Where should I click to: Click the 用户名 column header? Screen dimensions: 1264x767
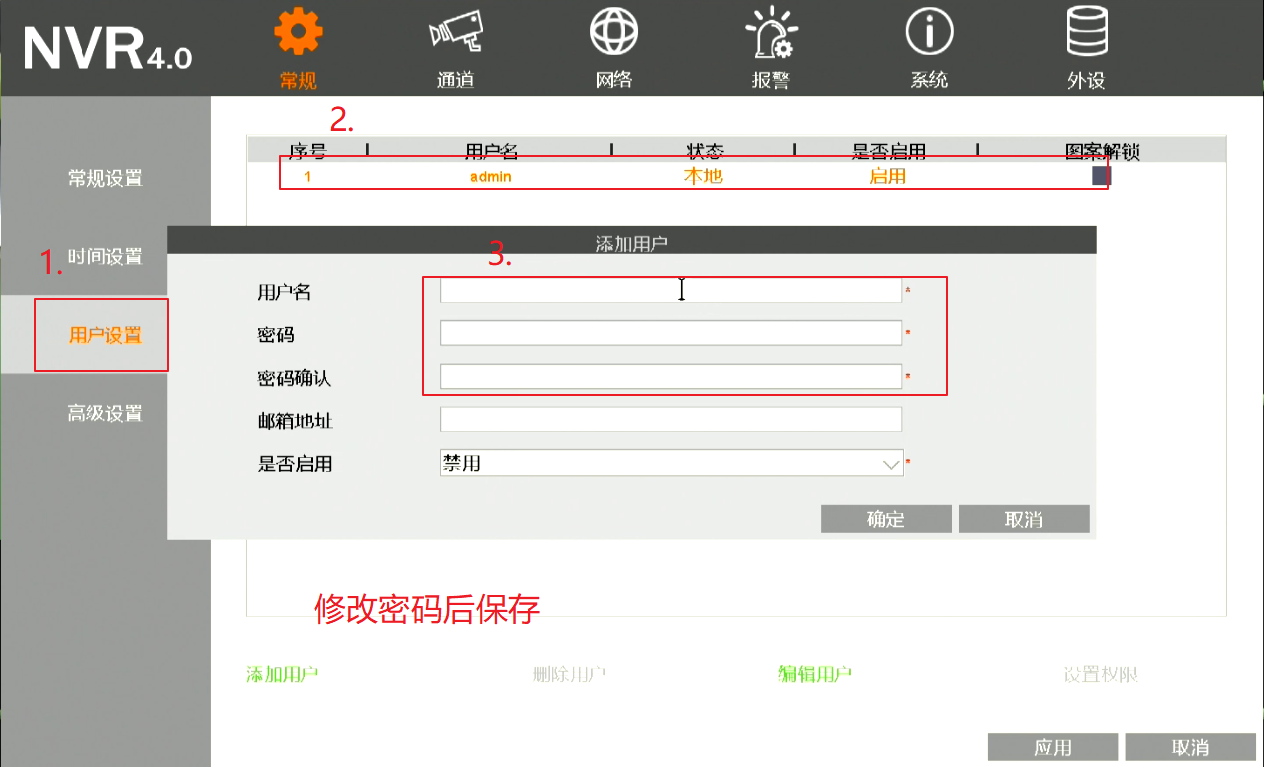coord(491,152)
